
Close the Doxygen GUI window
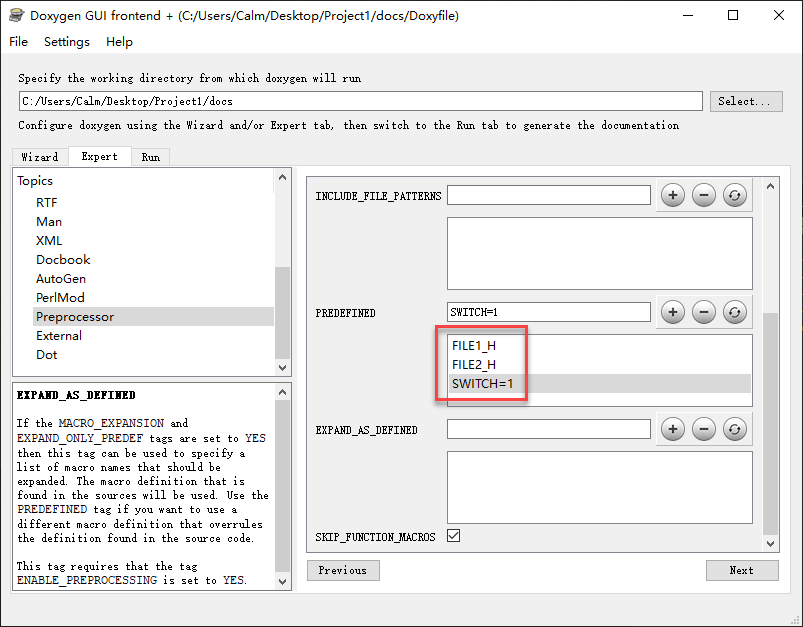[778, 15]
